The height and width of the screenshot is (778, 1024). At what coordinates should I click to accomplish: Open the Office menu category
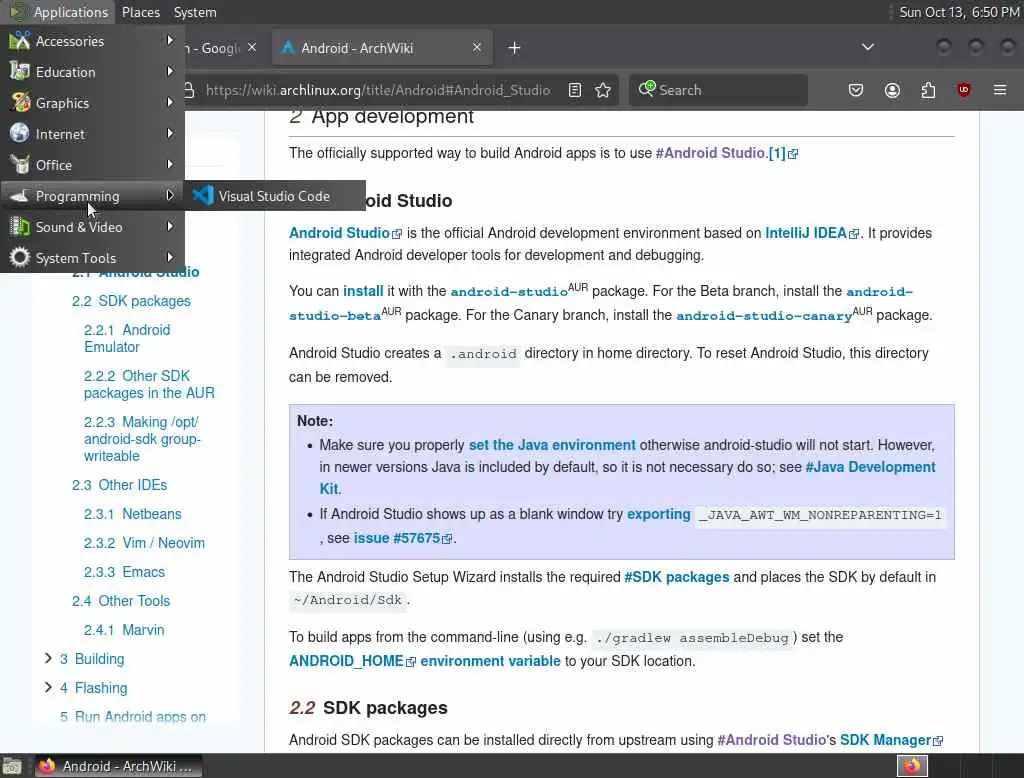92,165
